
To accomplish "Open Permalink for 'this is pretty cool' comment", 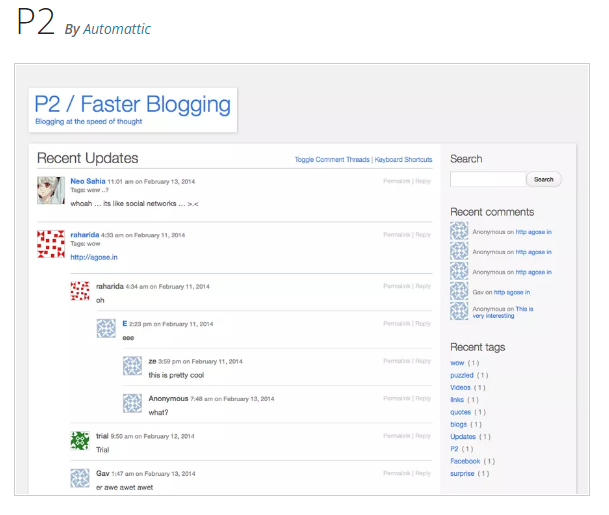I will (x=397, y=361).
